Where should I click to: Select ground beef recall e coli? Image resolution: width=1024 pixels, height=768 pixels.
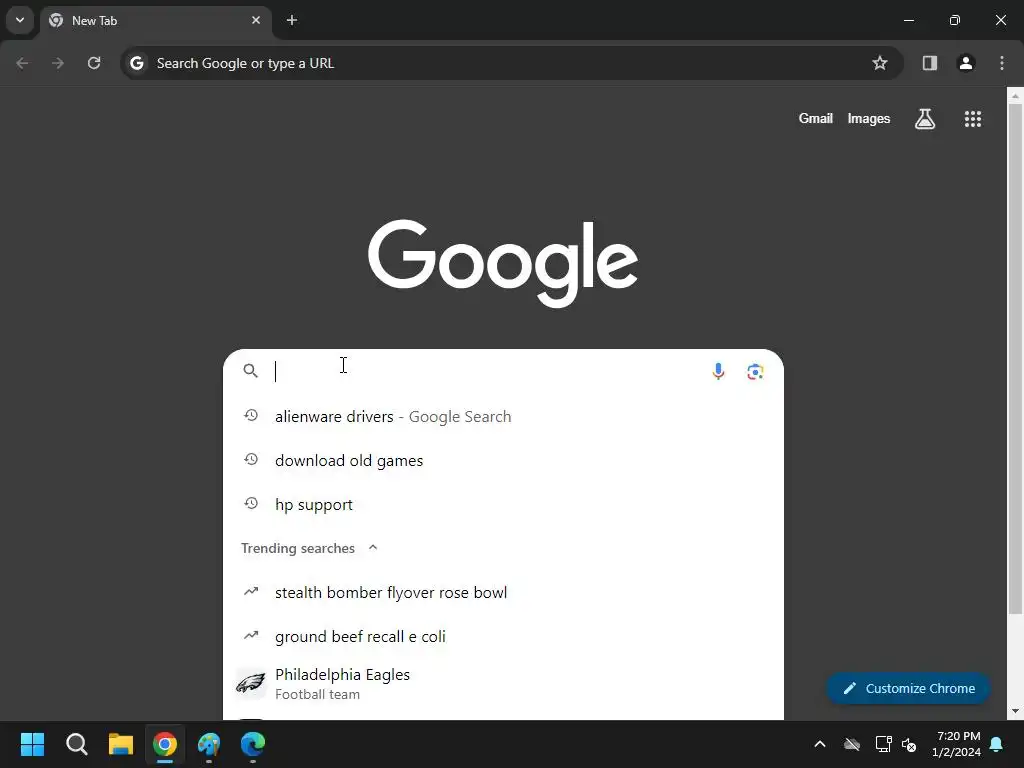pyautogui.click(x=503, y=636)
